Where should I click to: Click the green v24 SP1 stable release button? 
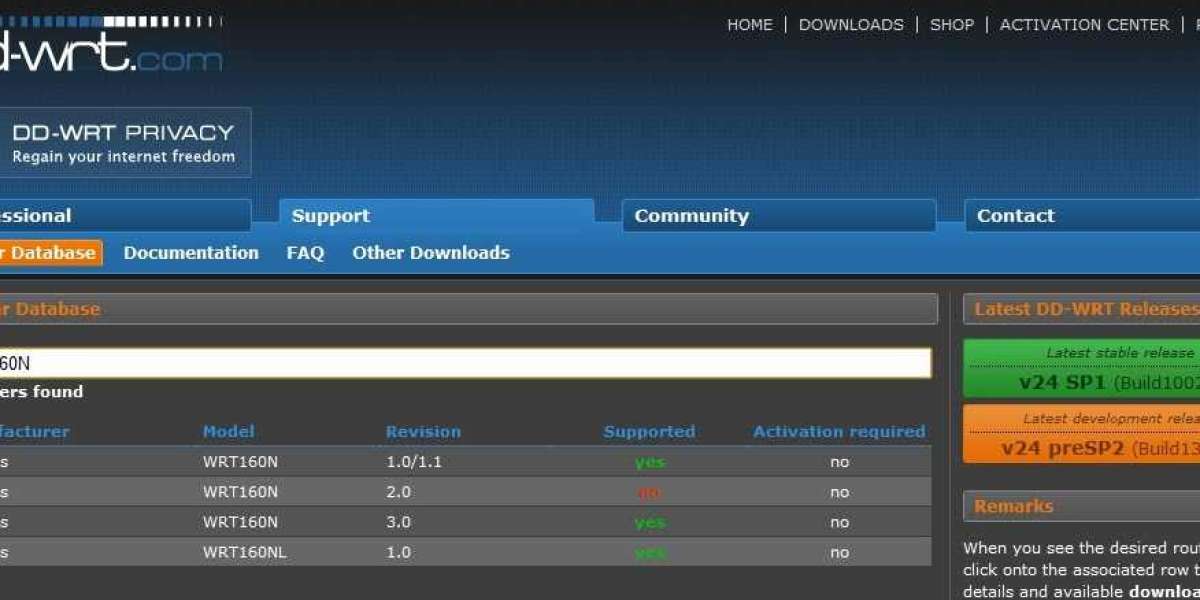[x=1081, y=369]
